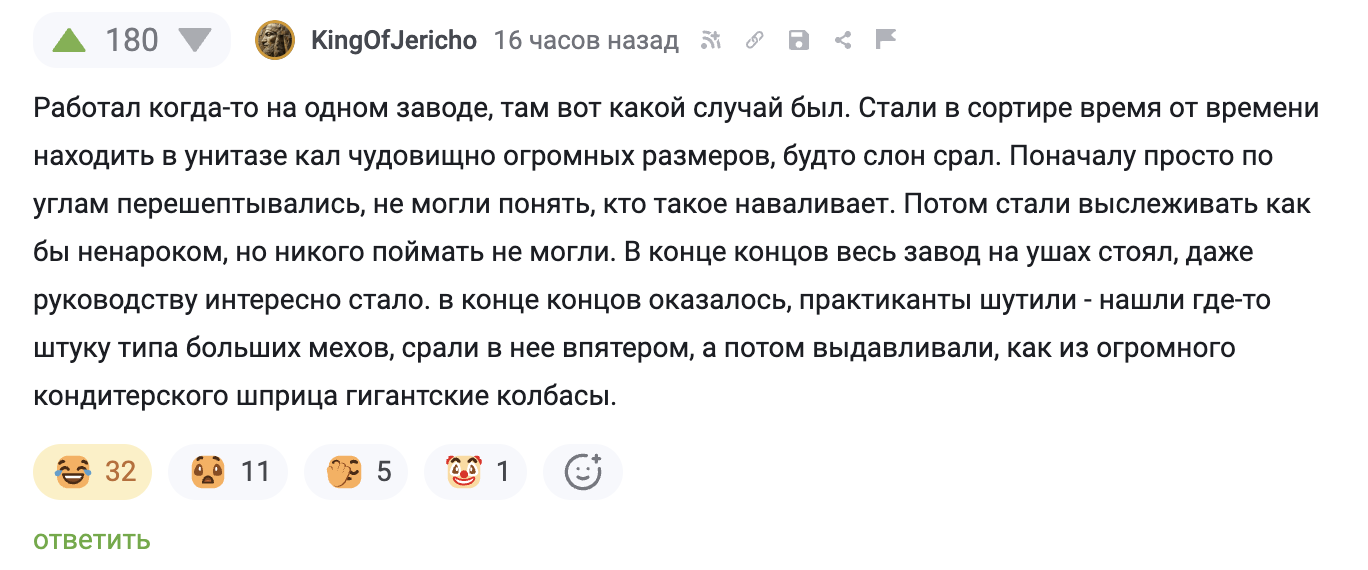Toggle the clown reaction with 1
This screenshot has height=570, width=1368.
[x=475, y=471]
